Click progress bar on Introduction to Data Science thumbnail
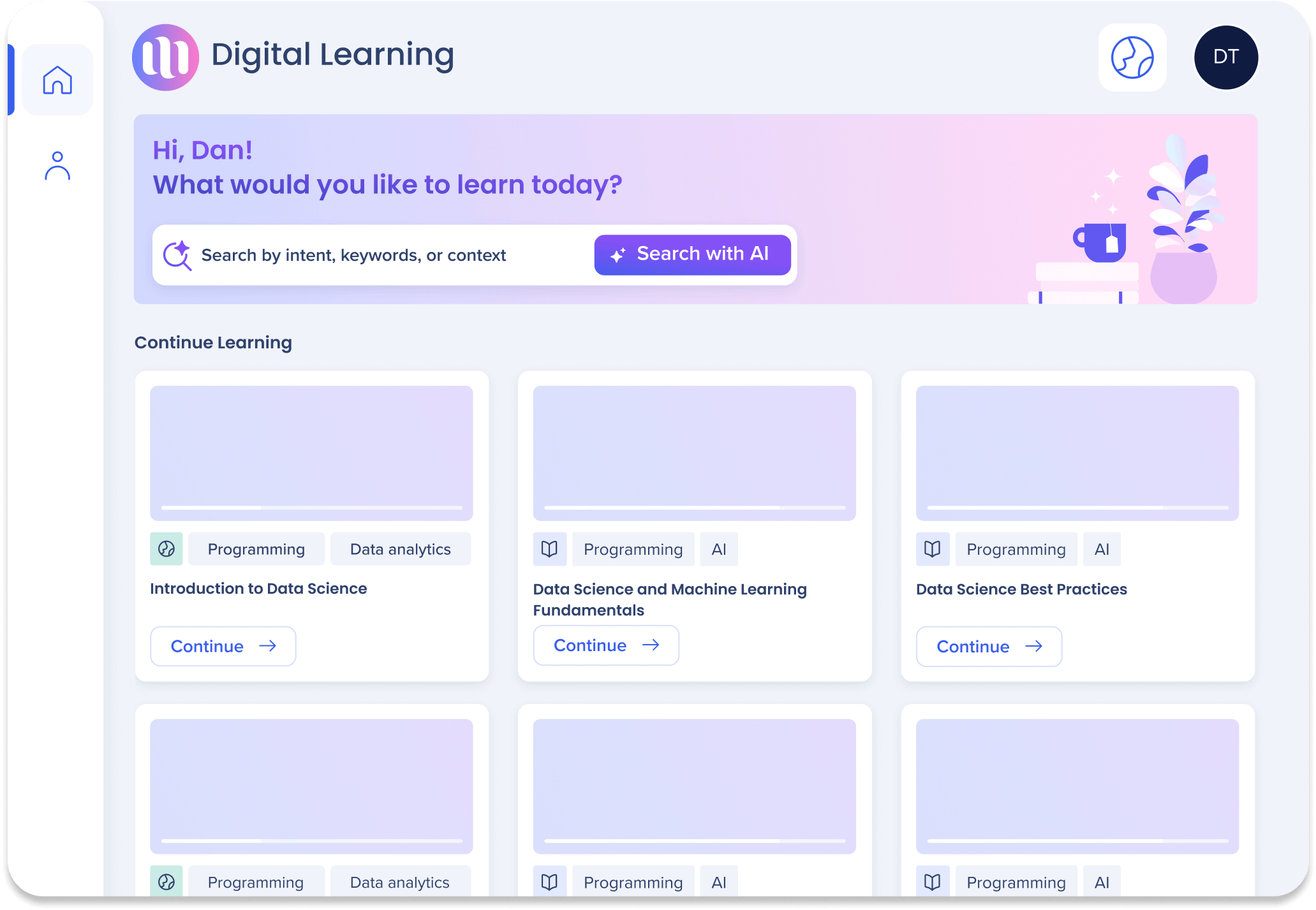 tap(311, 508)
